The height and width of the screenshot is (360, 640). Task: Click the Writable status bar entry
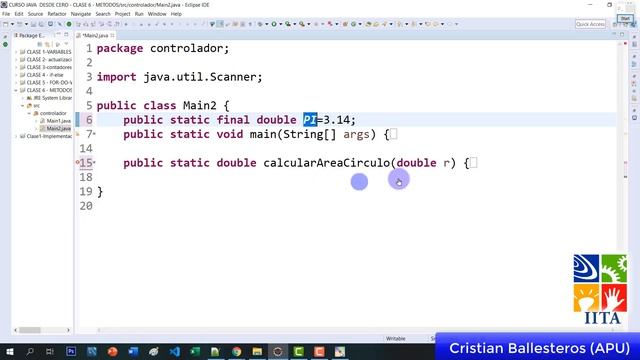tap(396, 338)
